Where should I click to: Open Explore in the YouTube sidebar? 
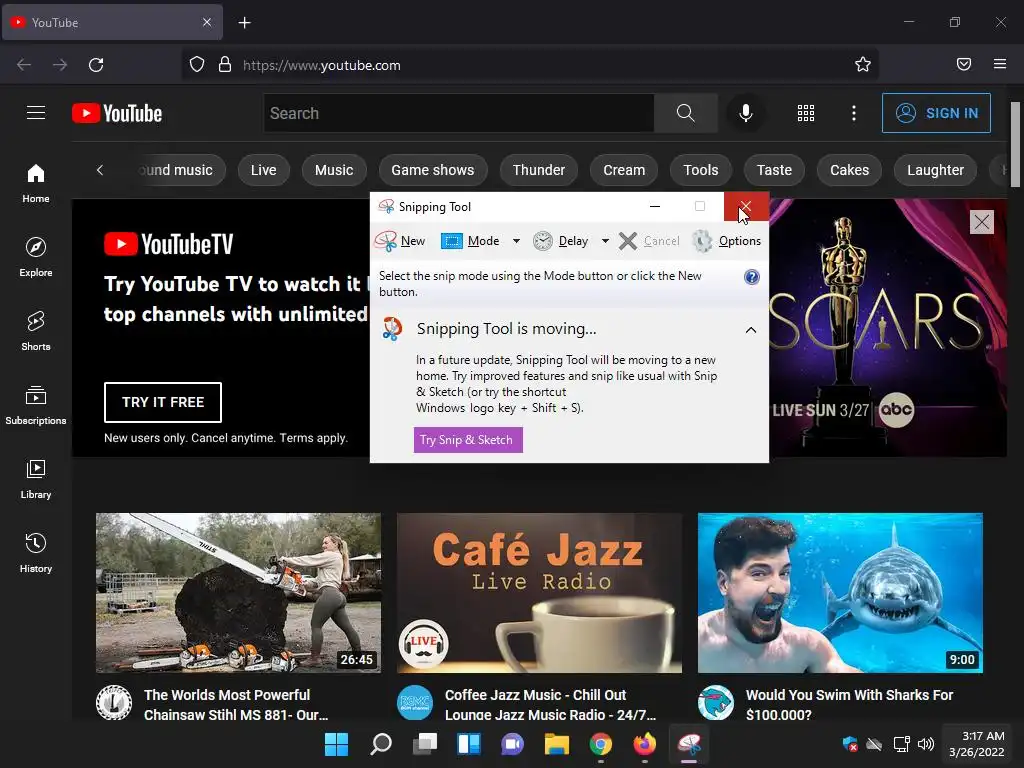pyautogui.click(x=36, y=257)
